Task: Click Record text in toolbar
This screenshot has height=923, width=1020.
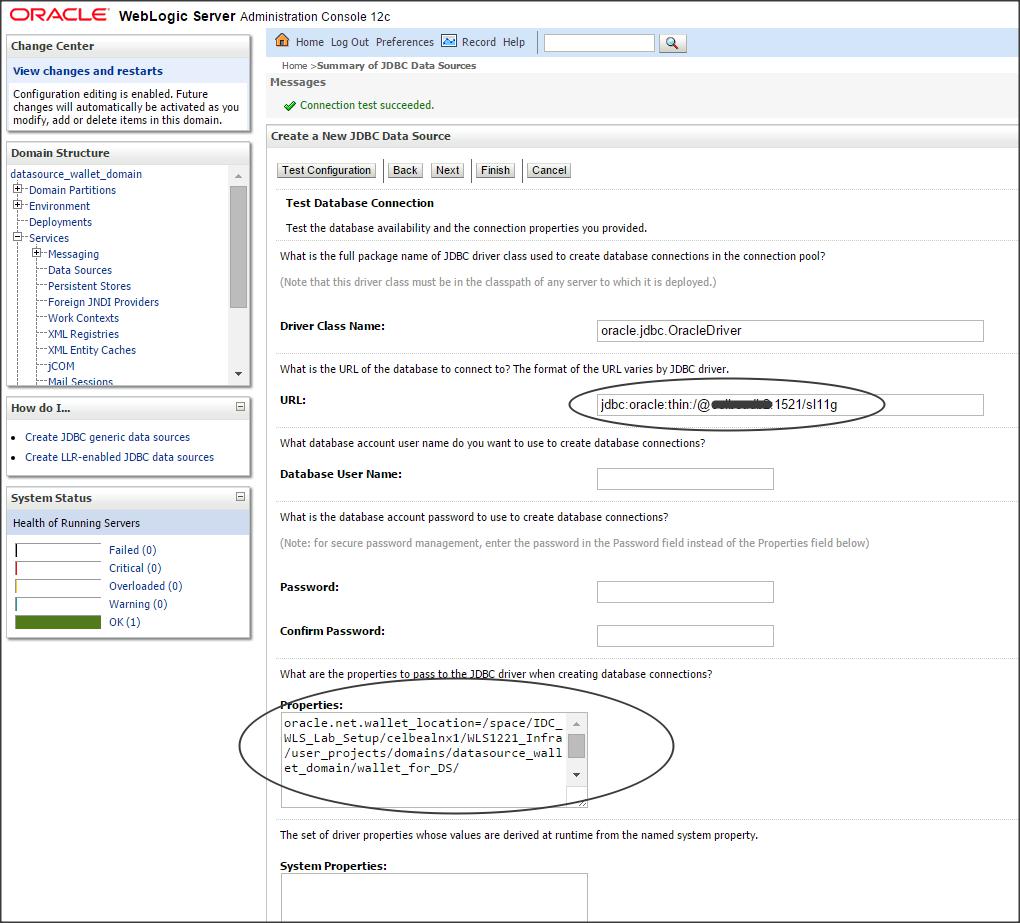Action: 479,42
